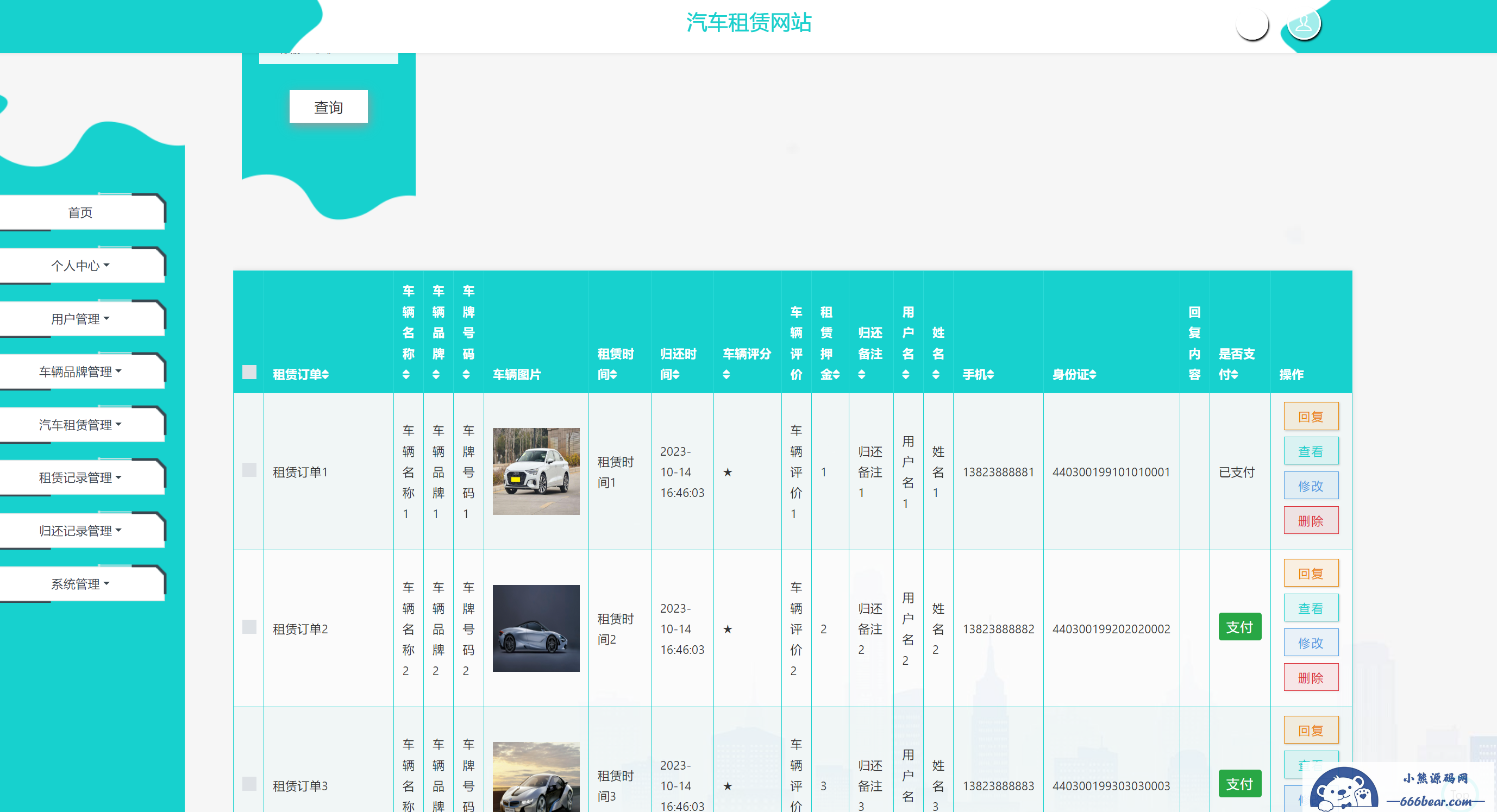The height and width of the screenshot is (812, 1497).
Task: Sort by 车辆名称 column arrows
Action: coord(406,375)
